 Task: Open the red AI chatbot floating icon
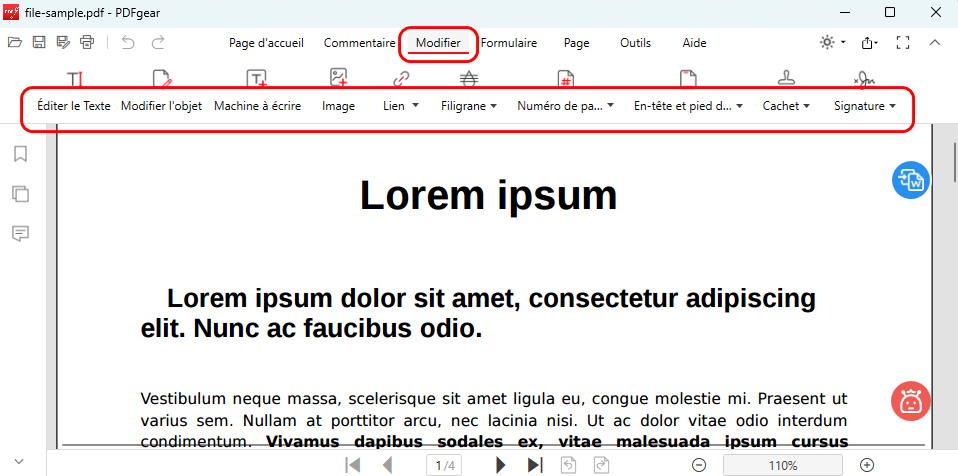(911, 401)
